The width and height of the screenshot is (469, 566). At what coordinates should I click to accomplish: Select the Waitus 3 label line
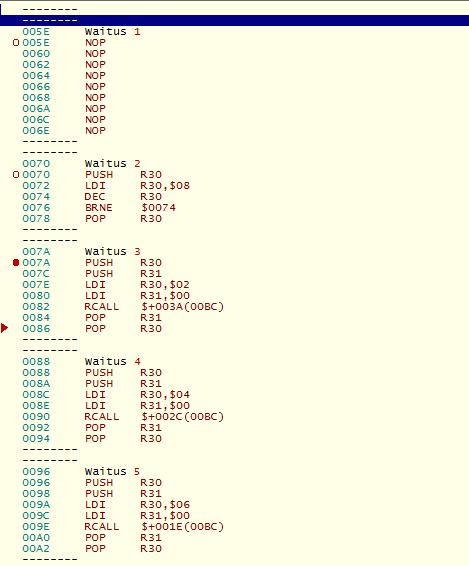point(234,251)
